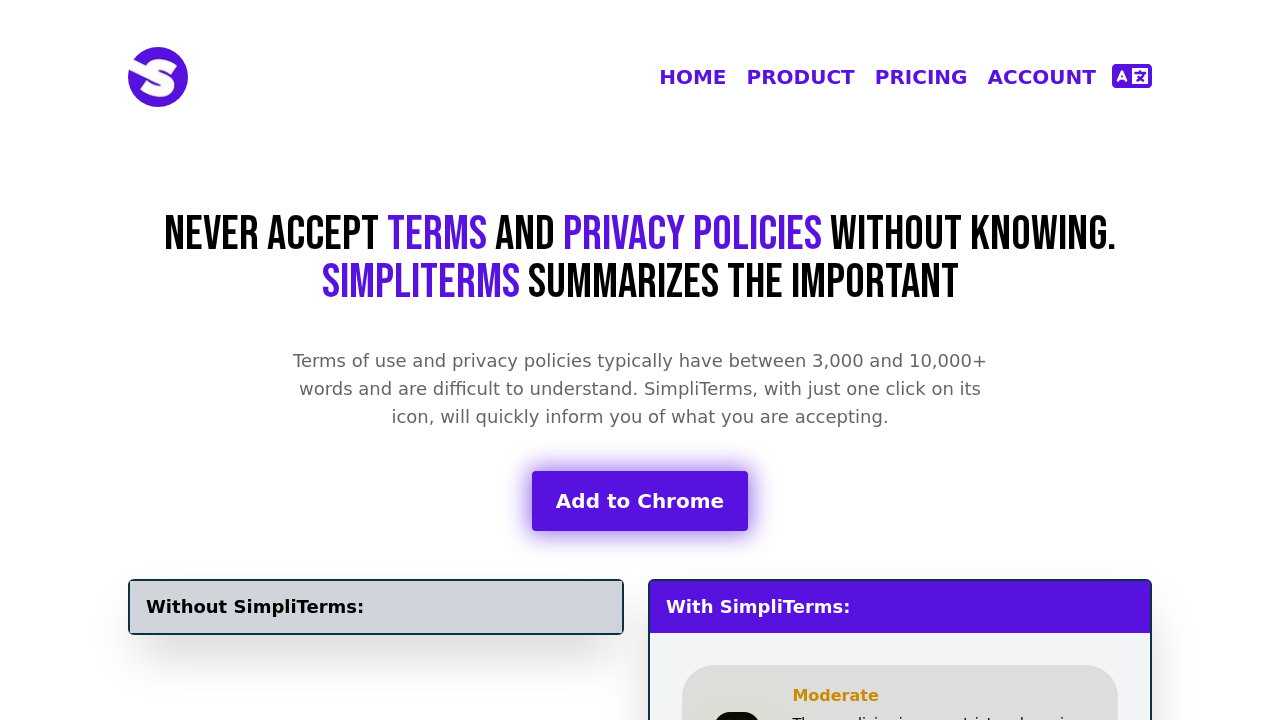This screenshot has height=720, width=1280.
Task: Open the PRICING page
Action: [x=921, y=75]
